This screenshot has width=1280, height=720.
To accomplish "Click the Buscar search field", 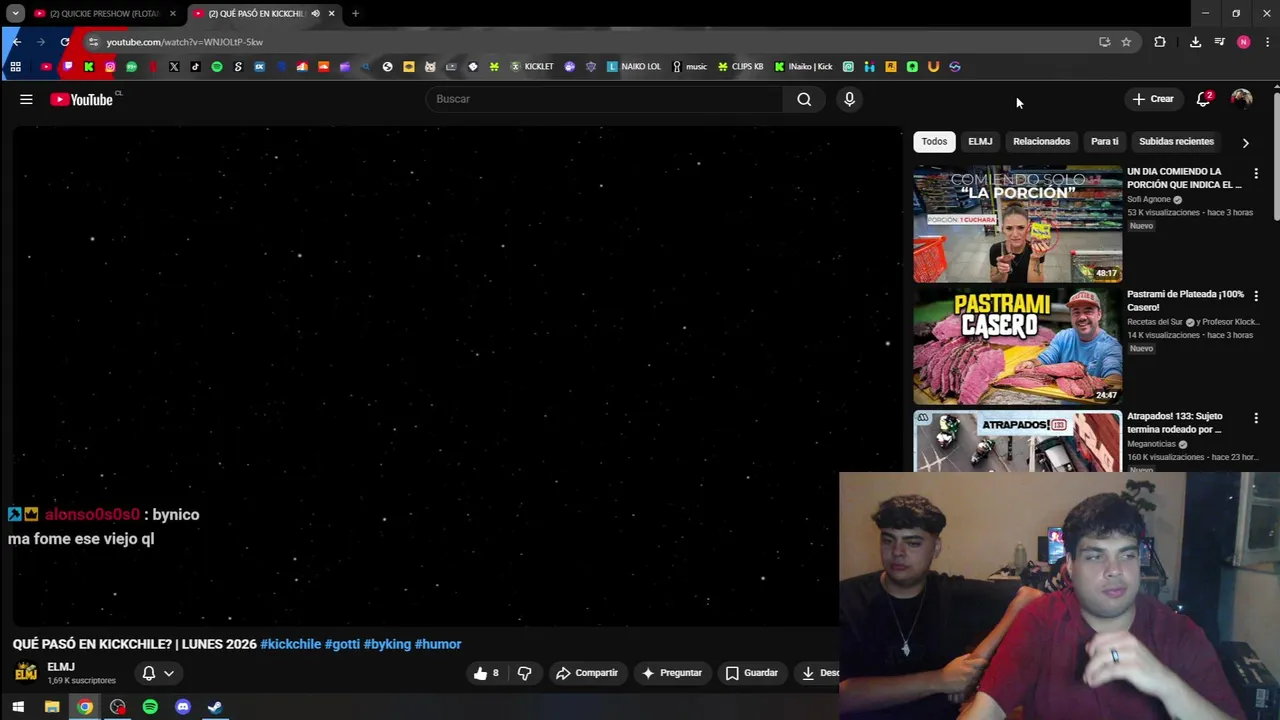I will click(605, 99).
